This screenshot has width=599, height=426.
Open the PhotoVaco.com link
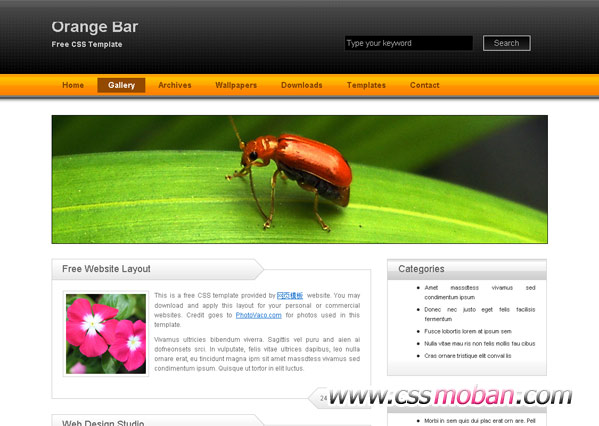[x=259, y=315]
